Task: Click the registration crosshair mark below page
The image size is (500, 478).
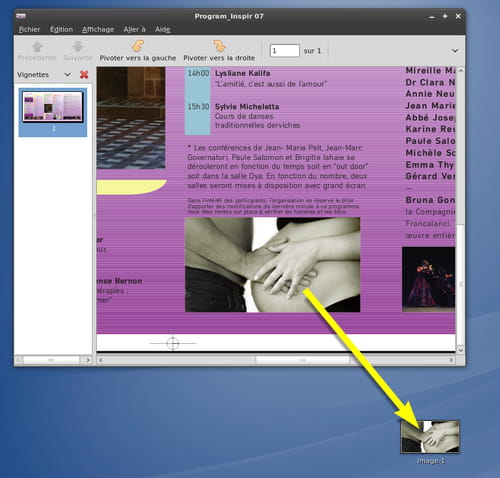Action: (x=173, y=343)
